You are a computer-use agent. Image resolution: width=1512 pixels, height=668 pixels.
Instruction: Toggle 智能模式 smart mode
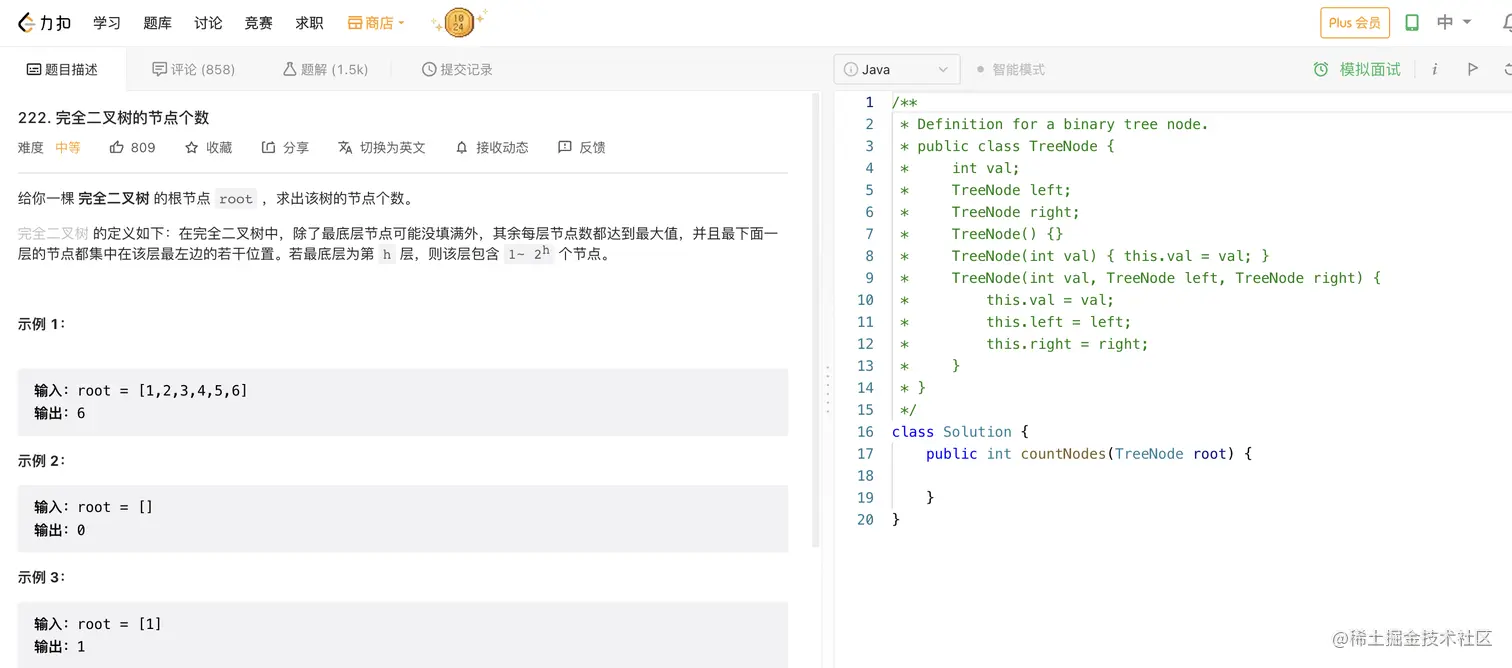click(x=1010, y=69)
